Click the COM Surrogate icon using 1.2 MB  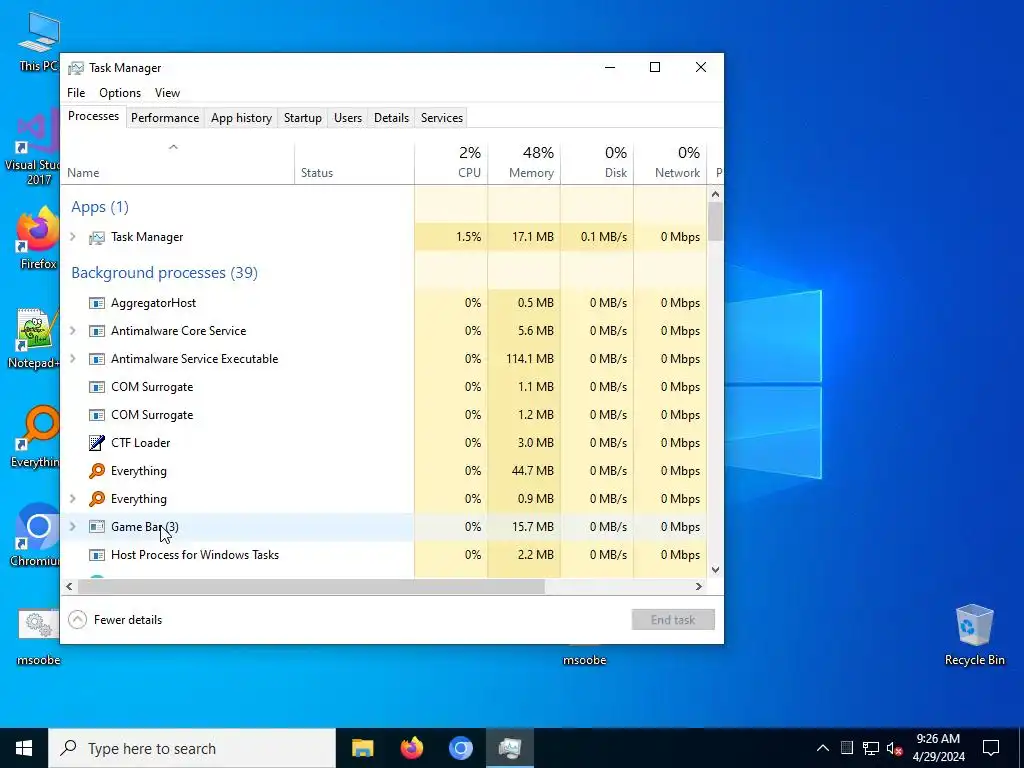[97, 415]
